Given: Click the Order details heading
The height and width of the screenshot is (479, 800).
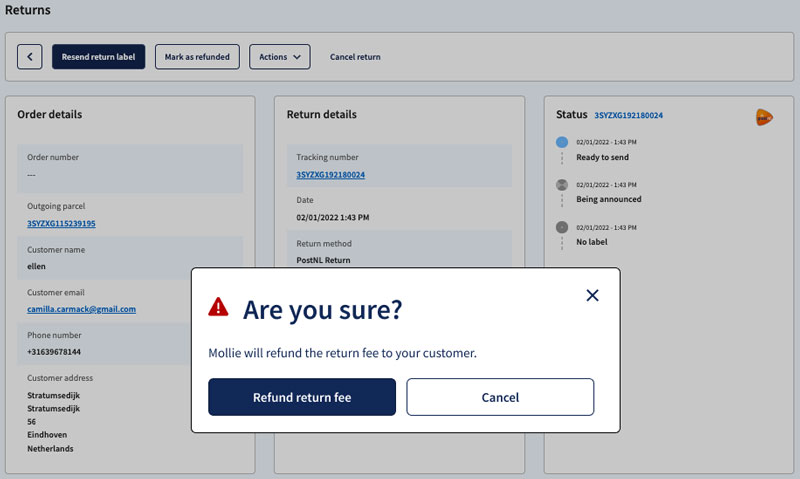Looking at the screenshot, I should [49, 114].
